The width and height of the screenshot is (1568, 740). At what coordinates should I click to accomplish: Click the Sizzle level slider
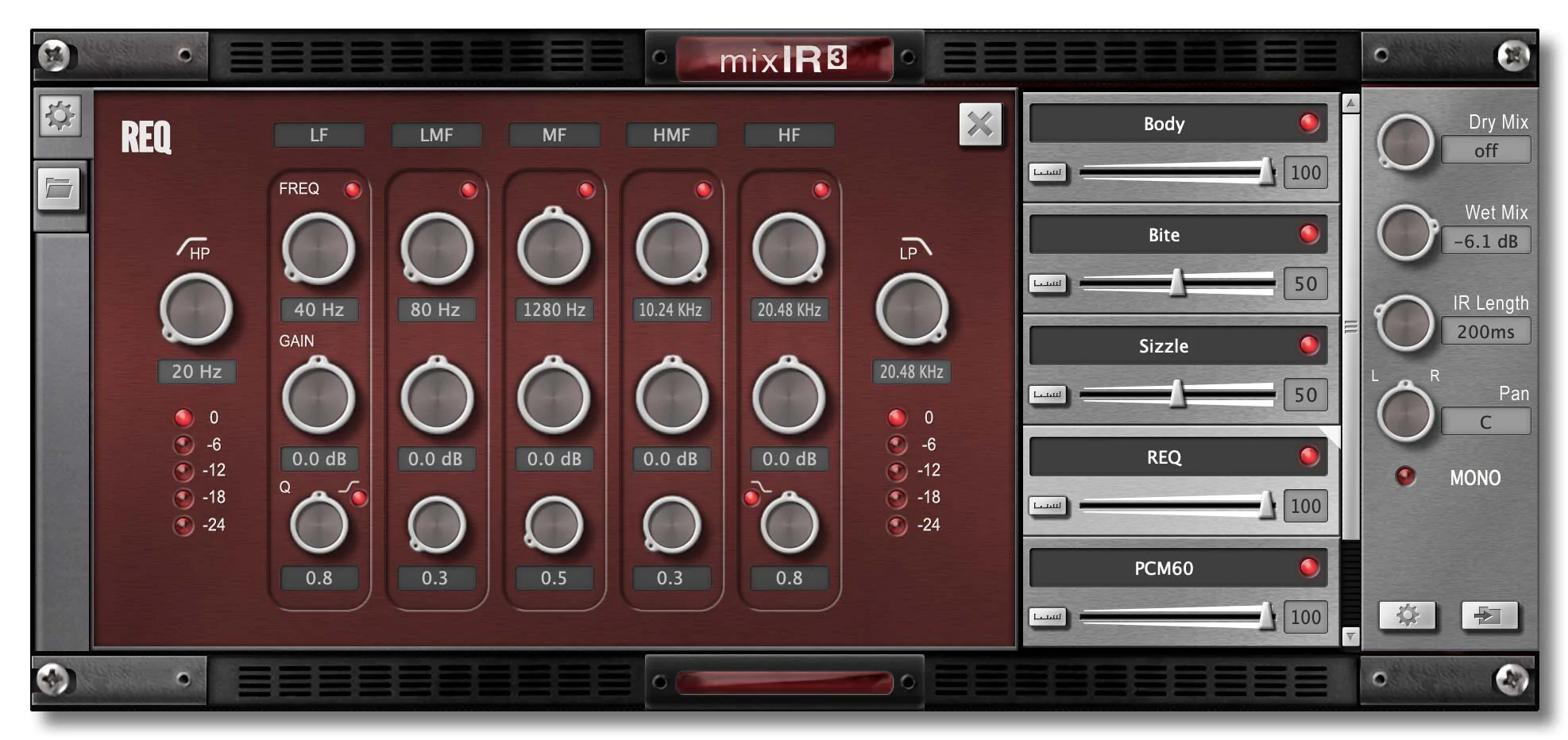coord(1177,395)
